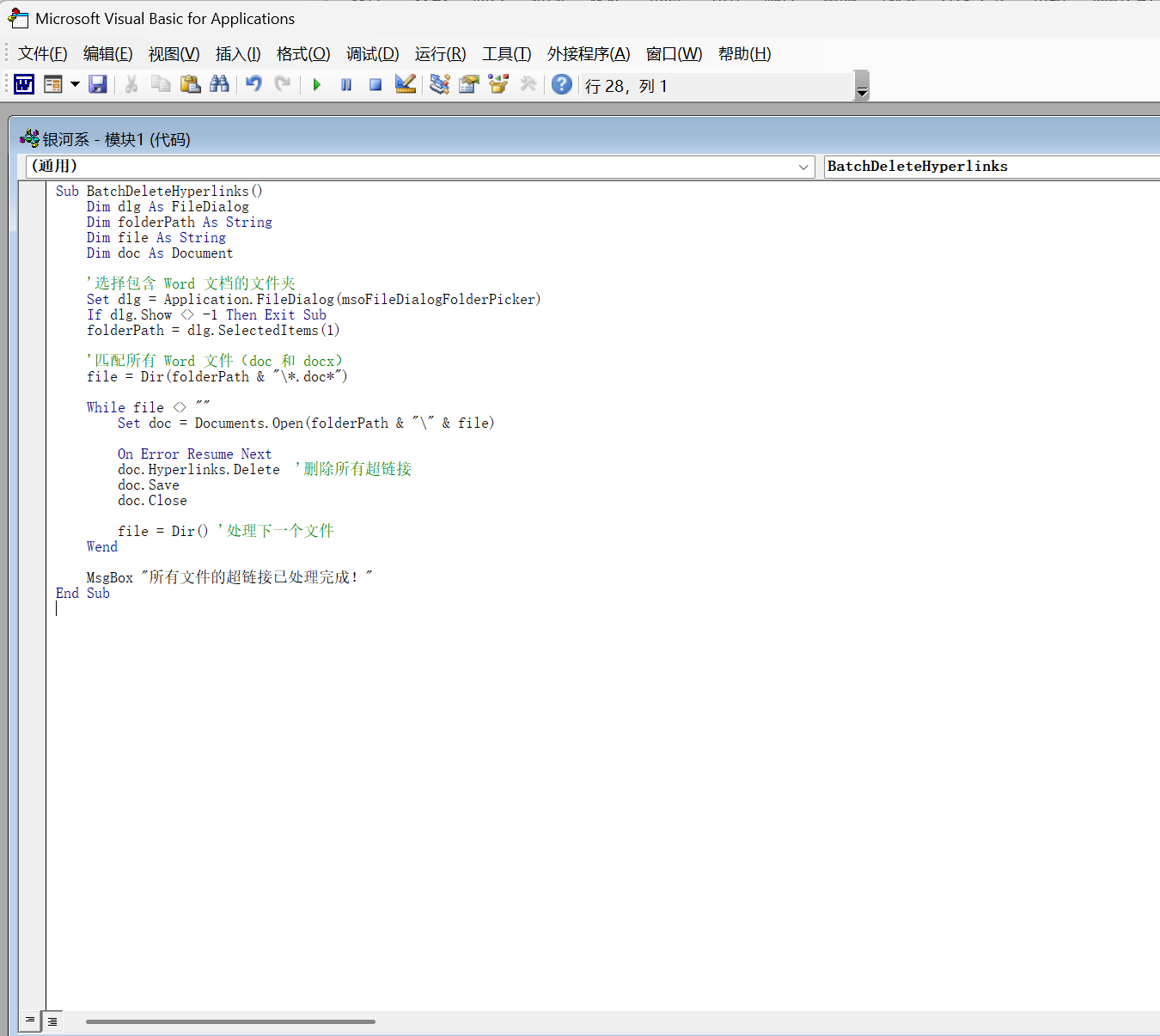Switch to Procedure View

click(x=30, y=1021)
